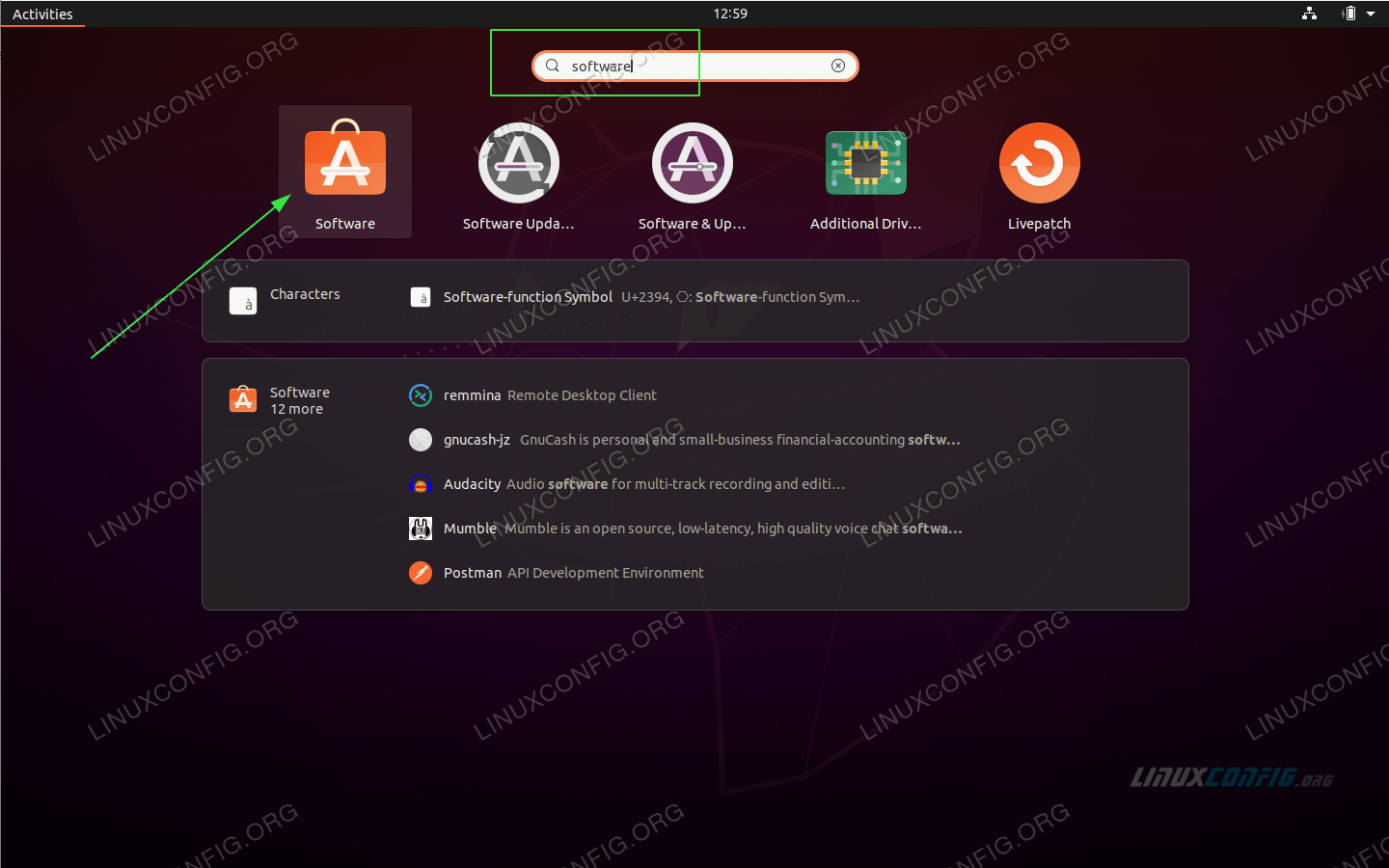Open the Software app icon
The height and width of the screenshot is (868, 1389).
(345, 157)
